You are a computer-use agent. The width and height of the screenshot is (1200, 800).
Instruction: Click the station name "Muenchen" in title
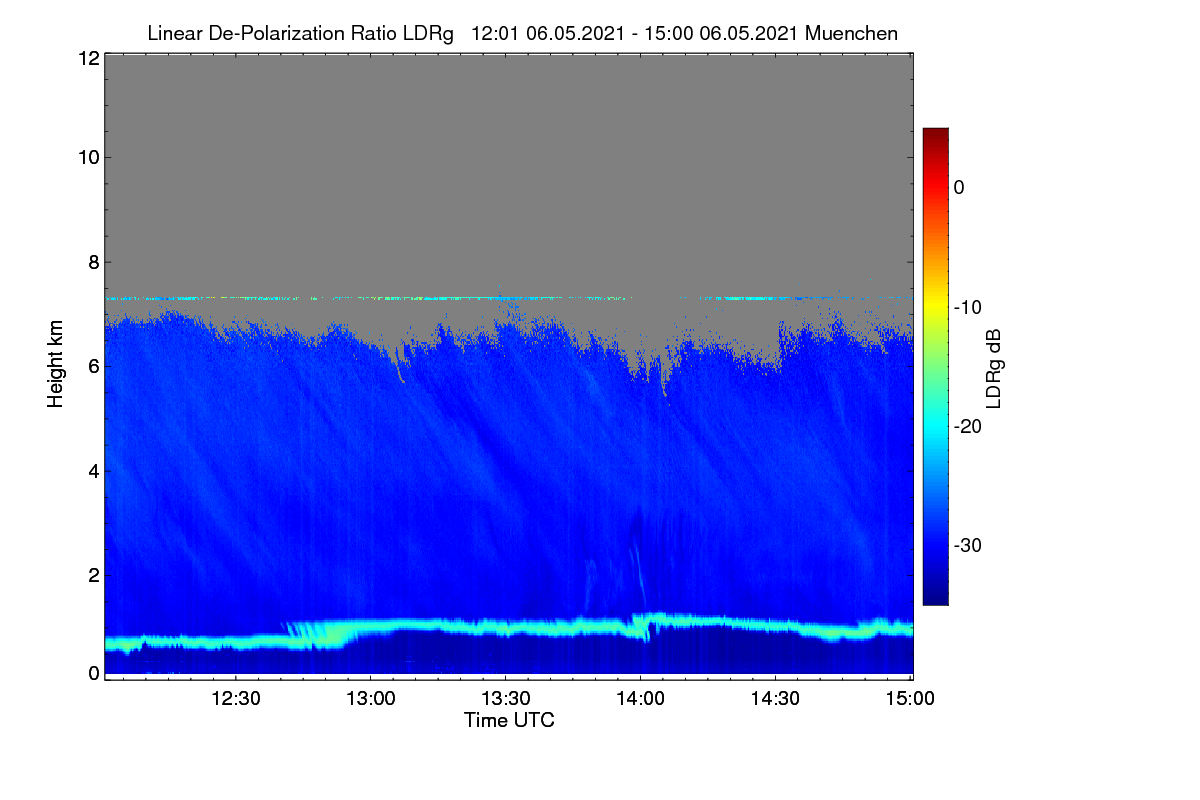[852, 33]
